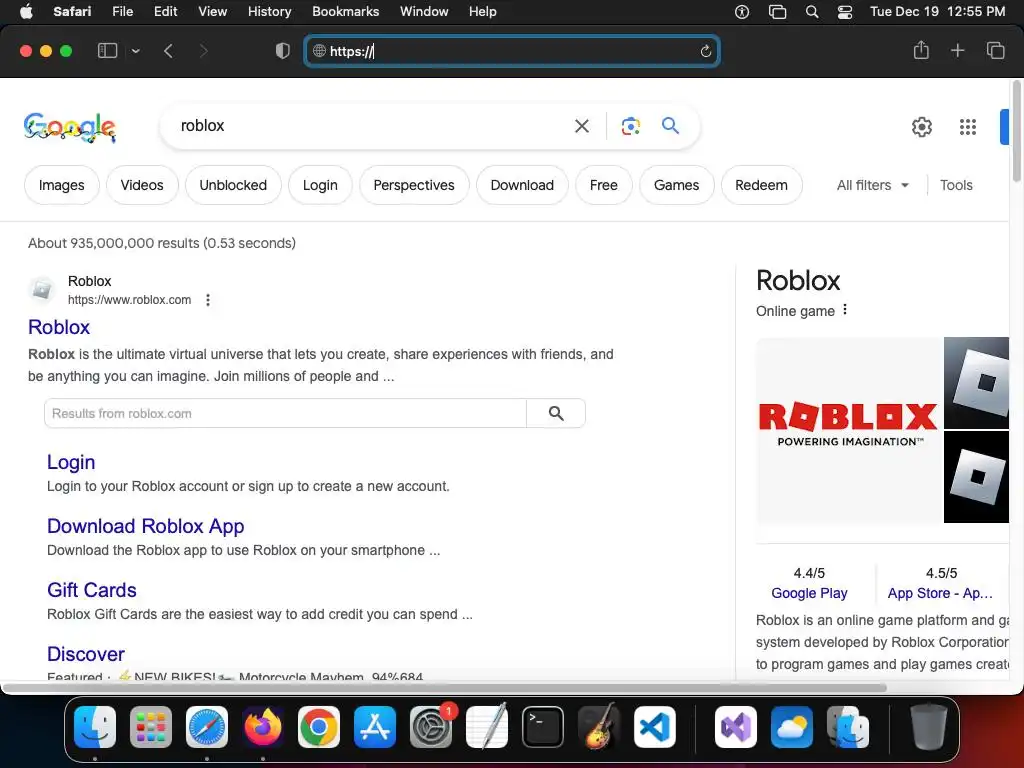The width and height of the screenshot is (1024, 768).
Task: Select the Games filter chip
Action: pos(677,185)
